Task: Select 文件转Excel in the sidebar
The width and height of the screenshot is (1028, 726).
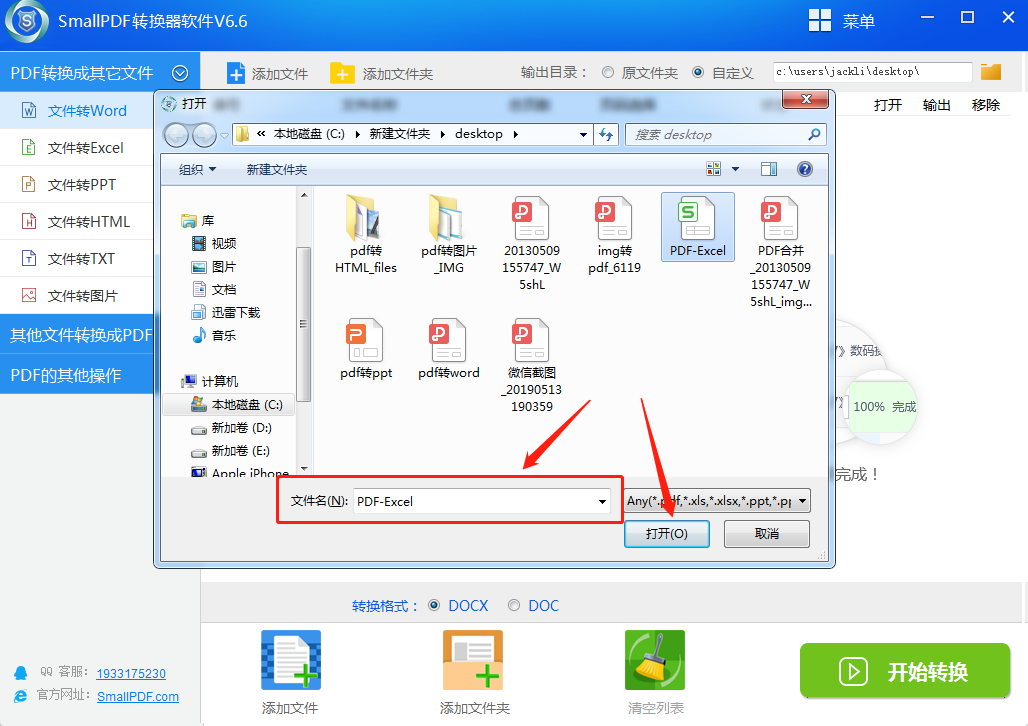Action: pos(85,147)
